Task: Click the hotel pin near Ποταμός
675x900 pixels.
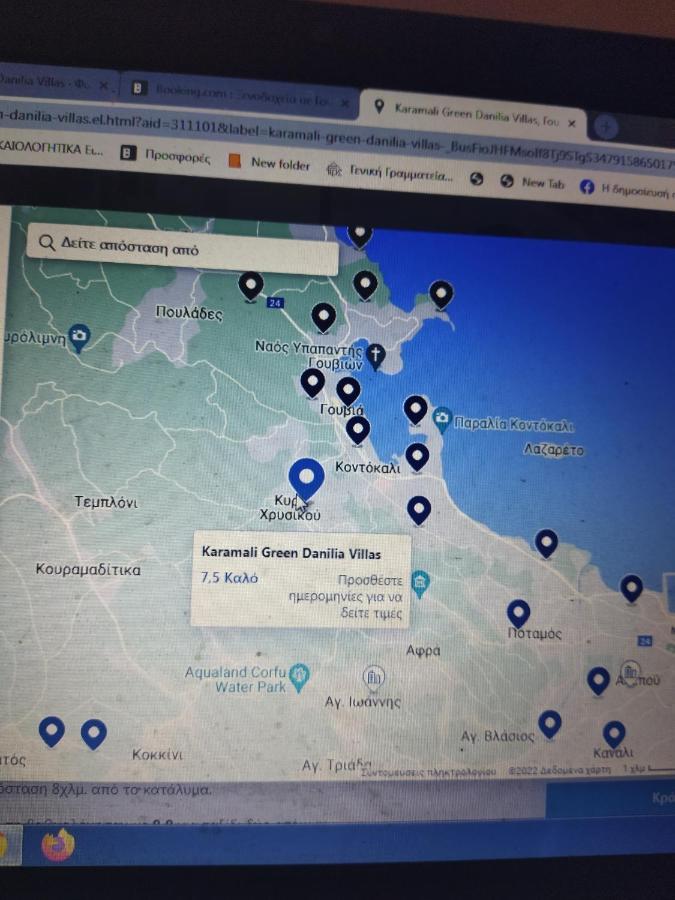Action: click(x=518, y=614)
